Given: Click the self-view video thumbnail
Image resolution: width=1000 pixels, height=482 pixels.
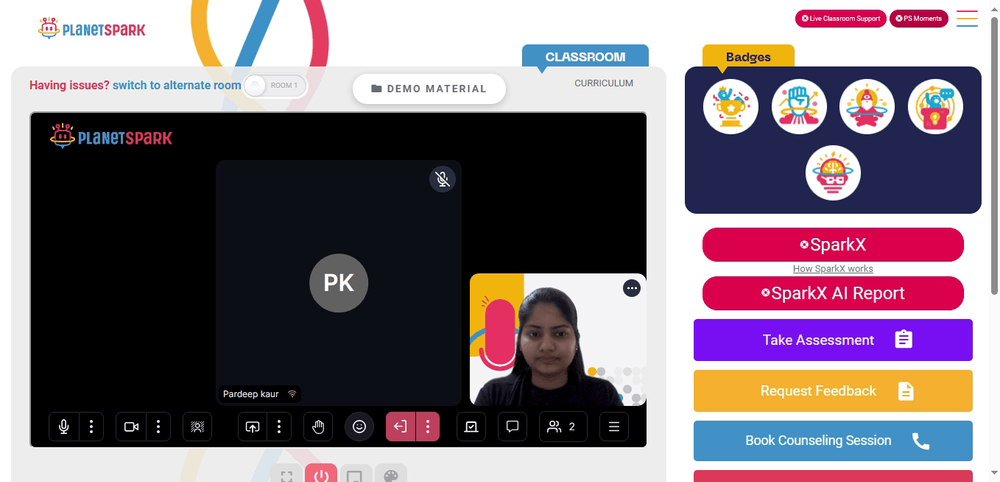Looking at the screenshot, I should click(x=558, y=340).
